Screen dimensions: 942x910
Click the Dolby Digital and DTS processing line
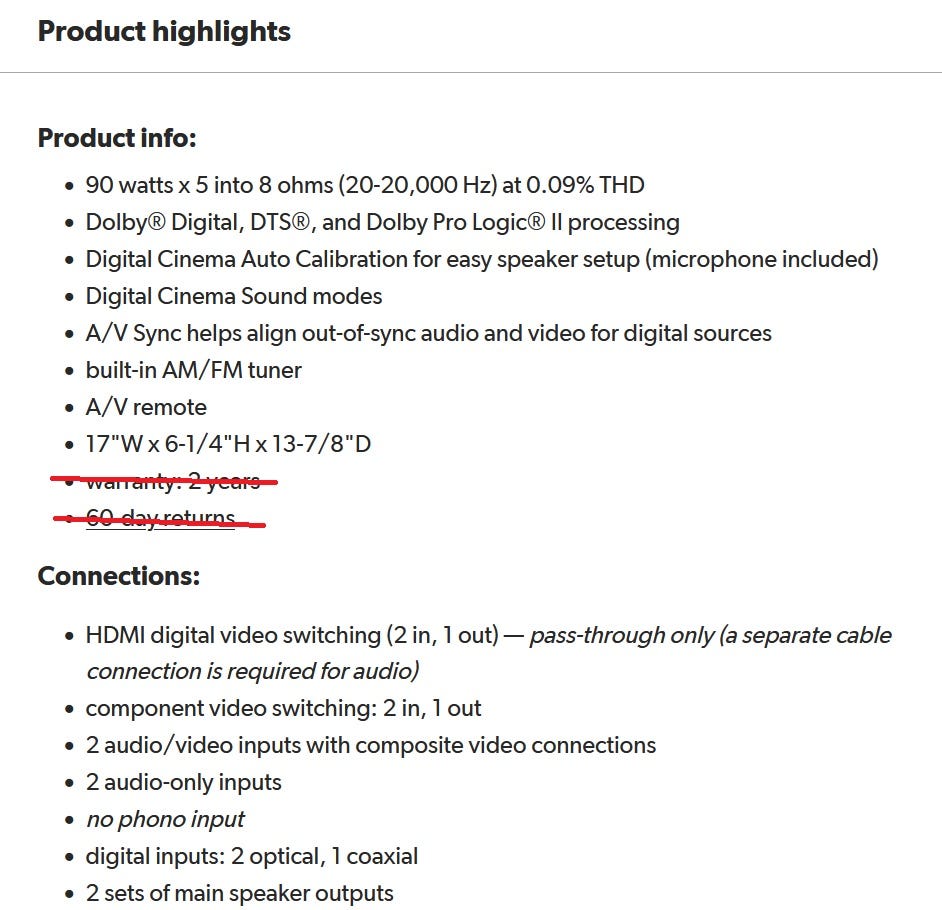382,222
